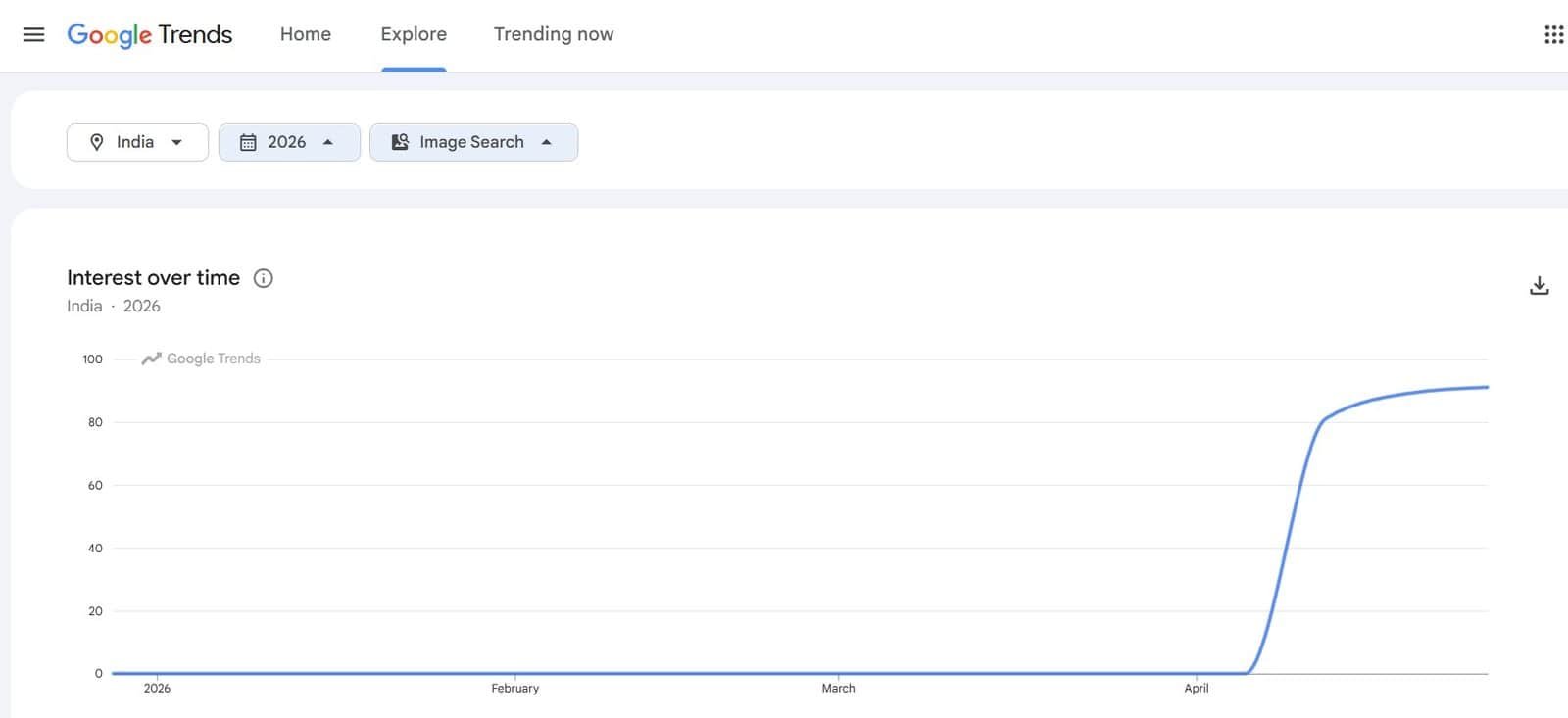Viewport: 1568px width, 718px height.
Task: Open the Trending now tab
Action: (x=554, y=34)
